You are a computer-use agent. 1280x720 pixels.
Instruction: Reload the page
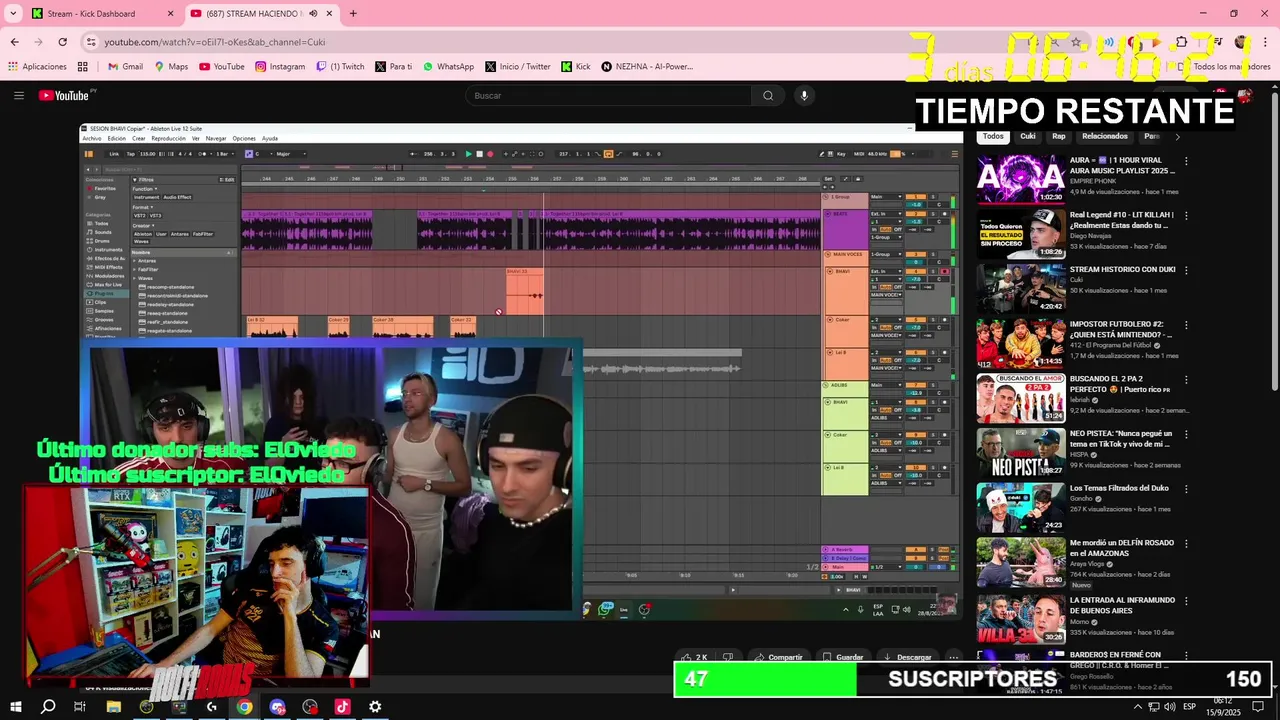pos(62,42)
